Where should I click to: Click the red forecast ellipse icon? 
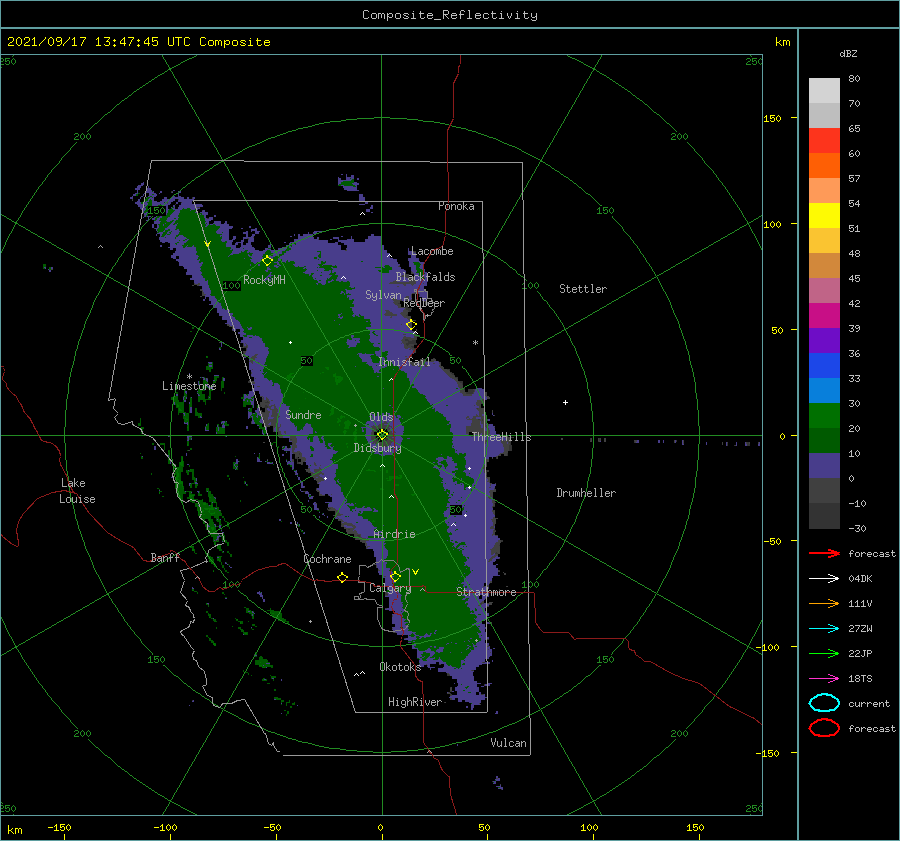point(824,728)
